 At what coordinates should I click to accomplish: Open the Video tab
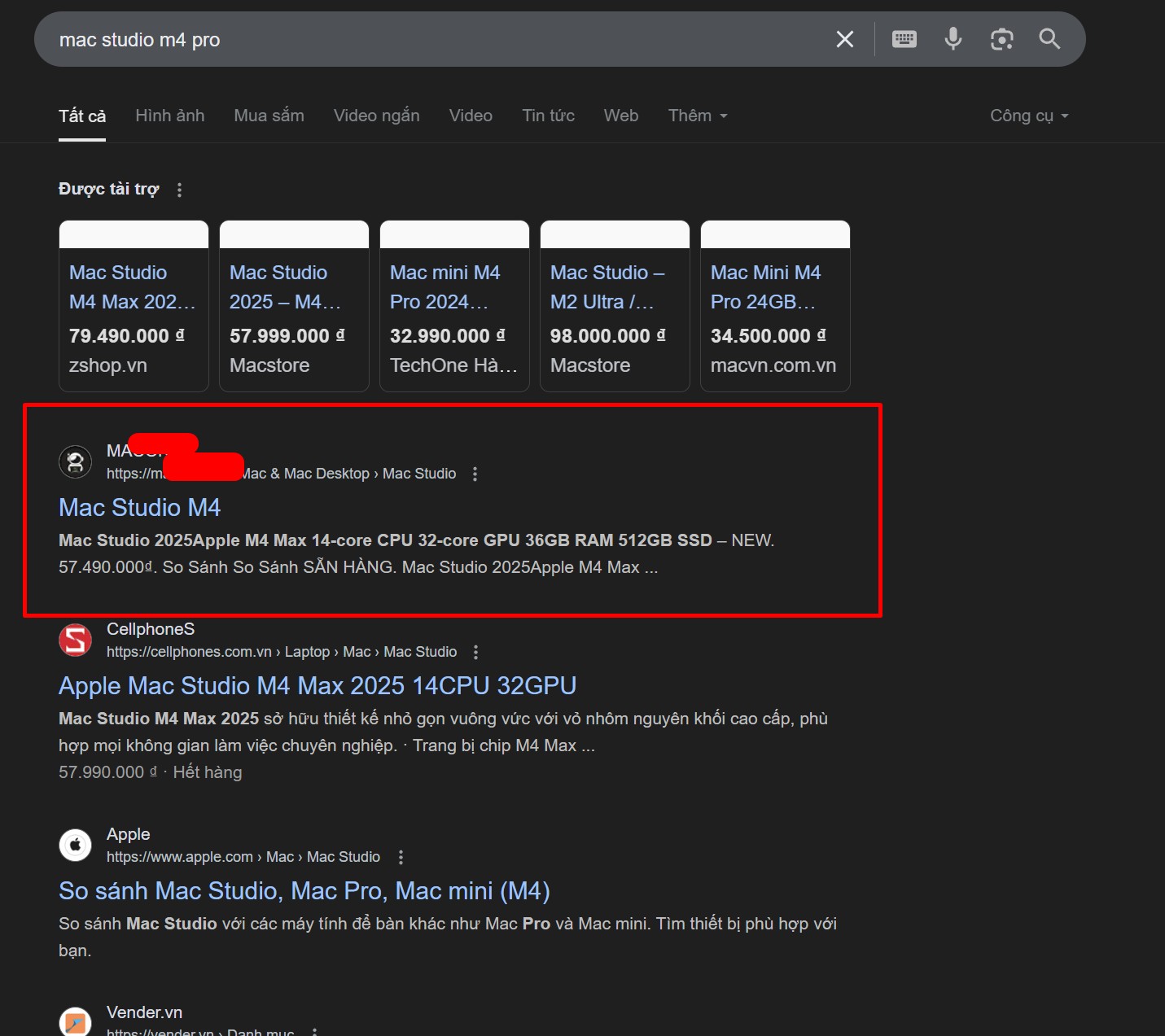pos(471,116)
